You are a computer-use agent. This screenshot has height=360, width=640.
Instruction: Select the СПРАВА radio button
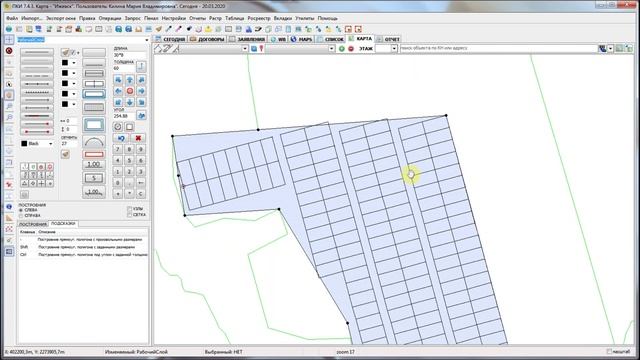coord(21,216)
